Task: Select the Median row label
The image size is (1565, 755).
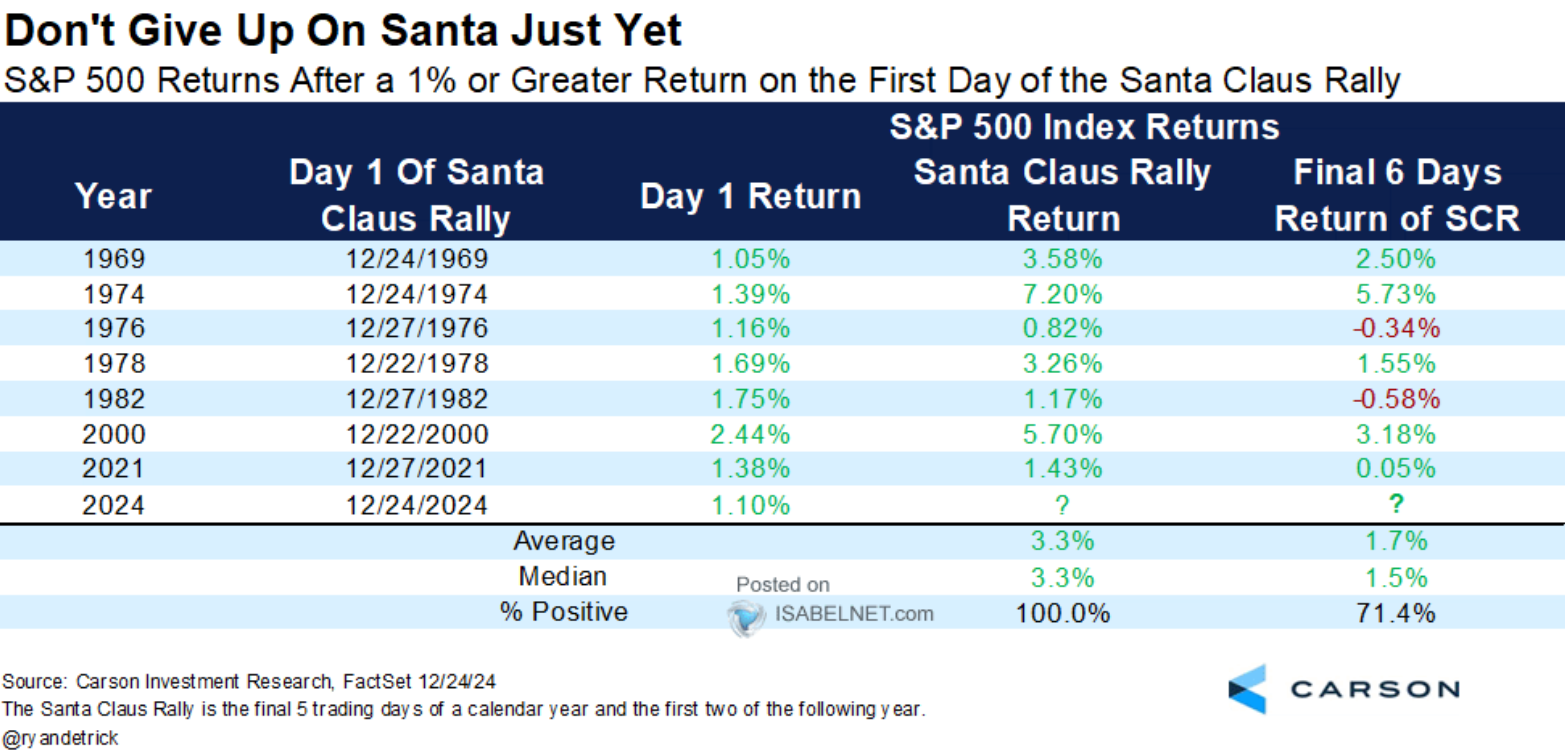Action: (563, 576)
